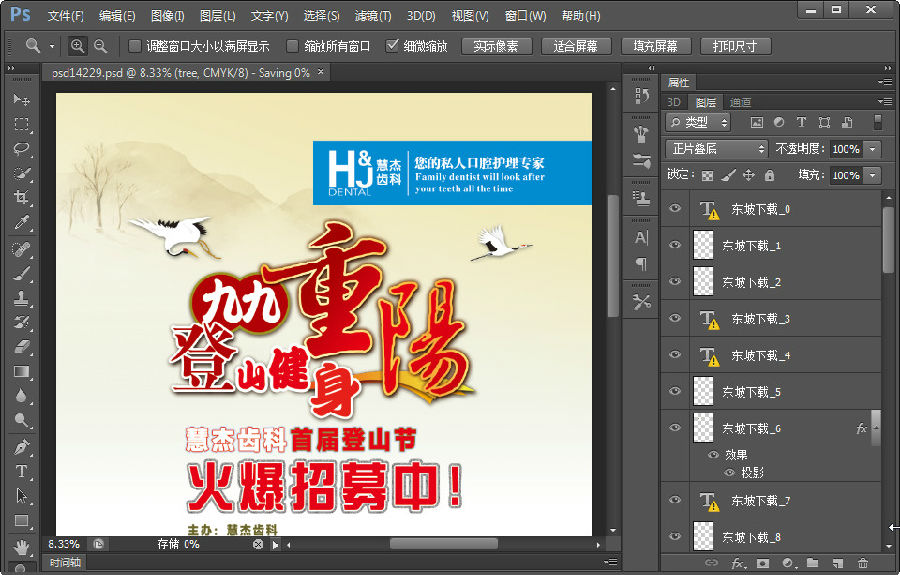900x575 pixels.
Task: Hide layer 东坡下载_1
Action: 675,245
